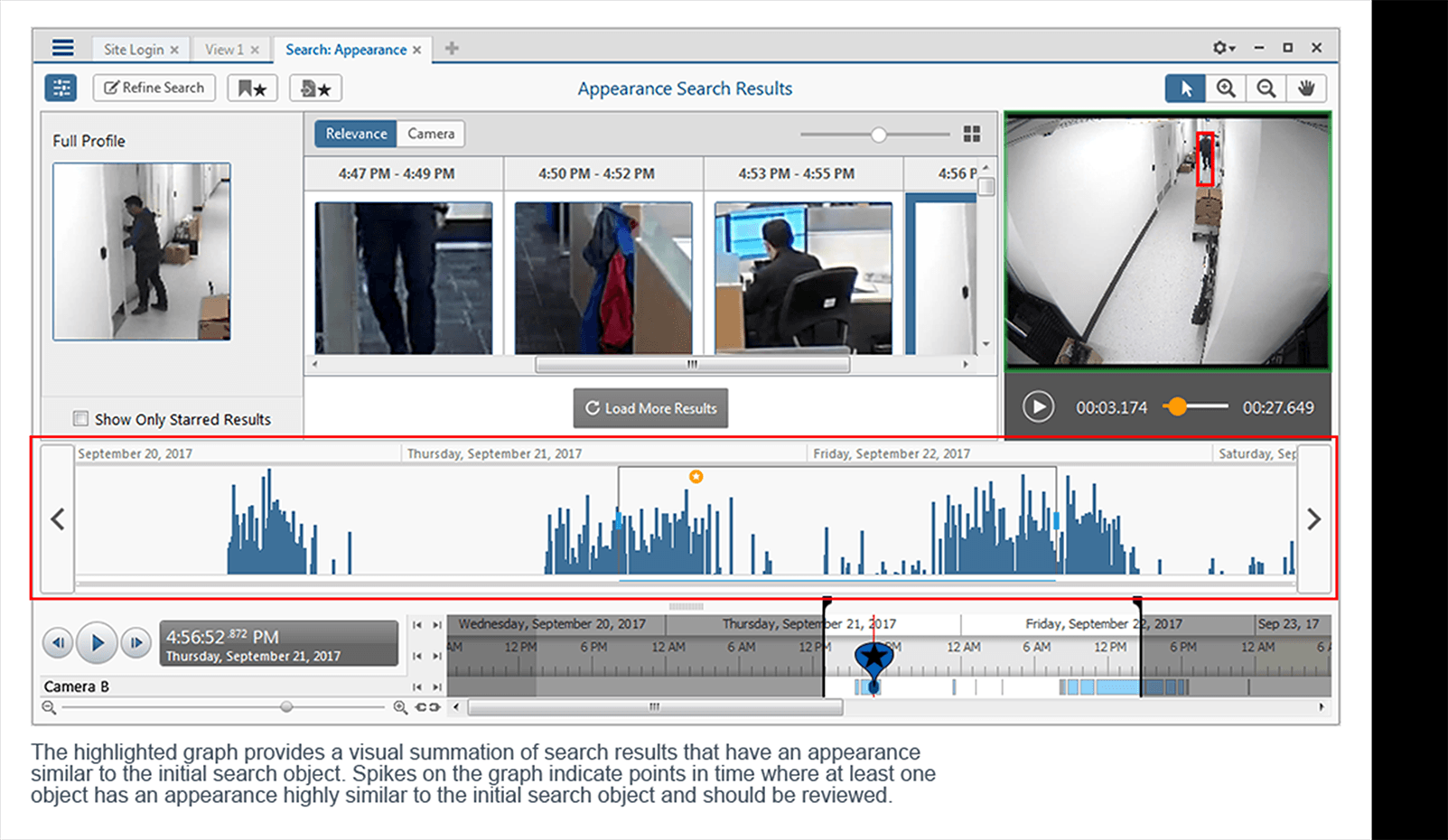Click the Load More Results button
1448x840 pixels.
pyautogui.click(x=650, y=408)
